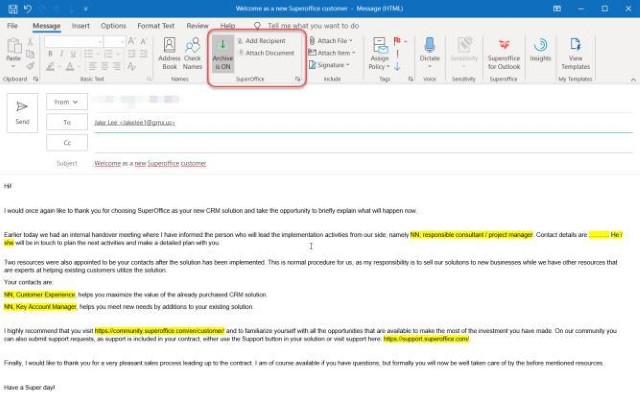This screenshot has width=640, height=408.
Task: Click the Clear Formatting icon
Action: 131,66
